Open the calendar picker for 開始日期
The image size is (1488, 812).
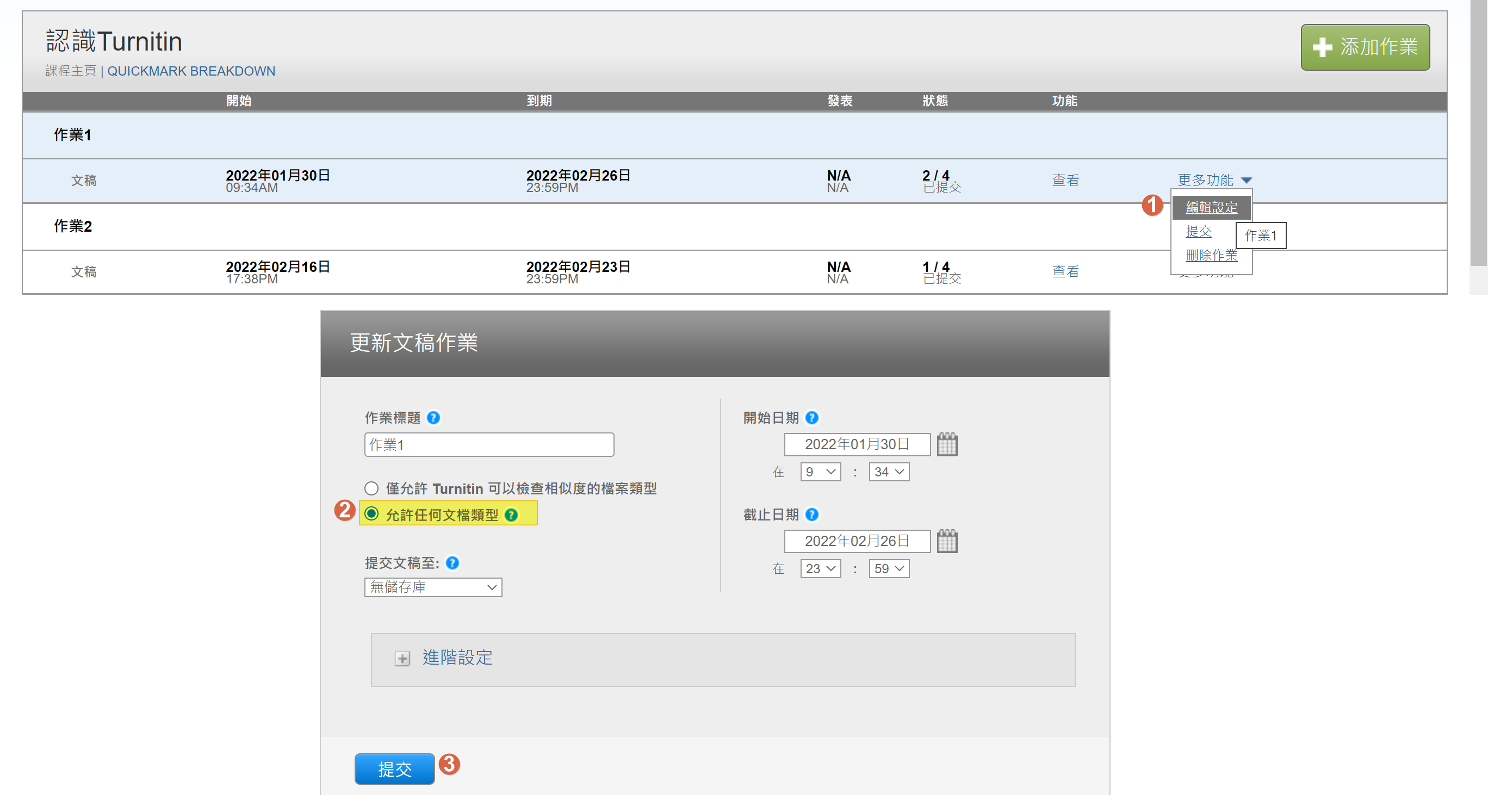[x=947, y=444]
